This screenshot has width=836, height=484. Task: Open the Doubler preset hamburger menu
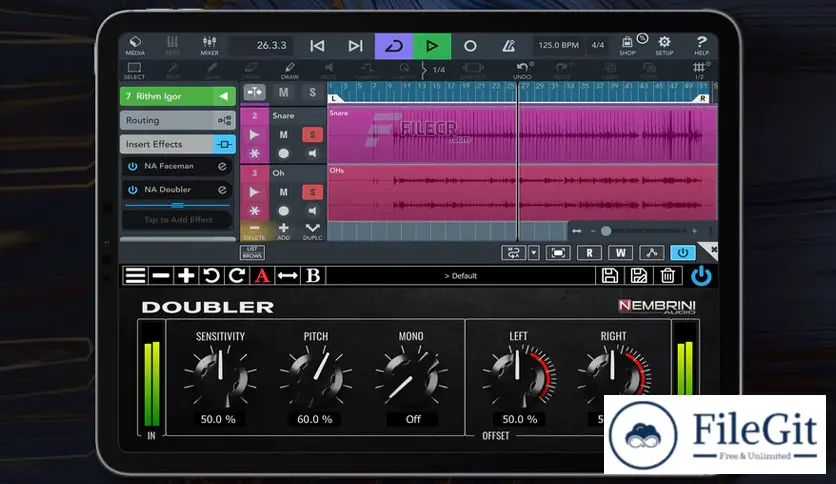pos(135,276)
